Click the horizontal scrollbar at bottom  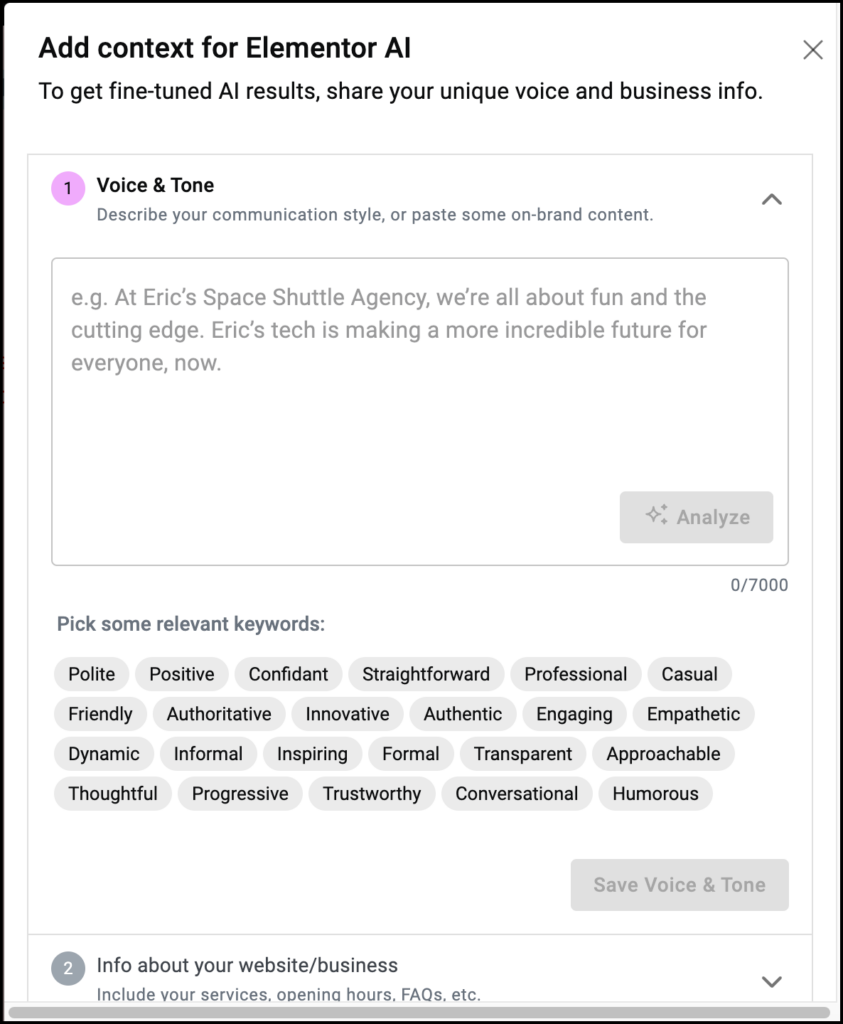pos(418,1012)
